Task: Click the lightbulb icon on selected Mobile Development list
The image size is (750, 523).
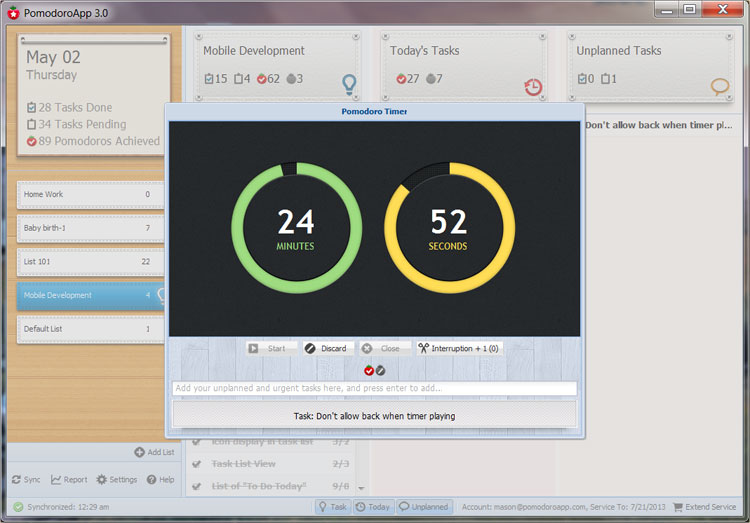Action: 161,296
